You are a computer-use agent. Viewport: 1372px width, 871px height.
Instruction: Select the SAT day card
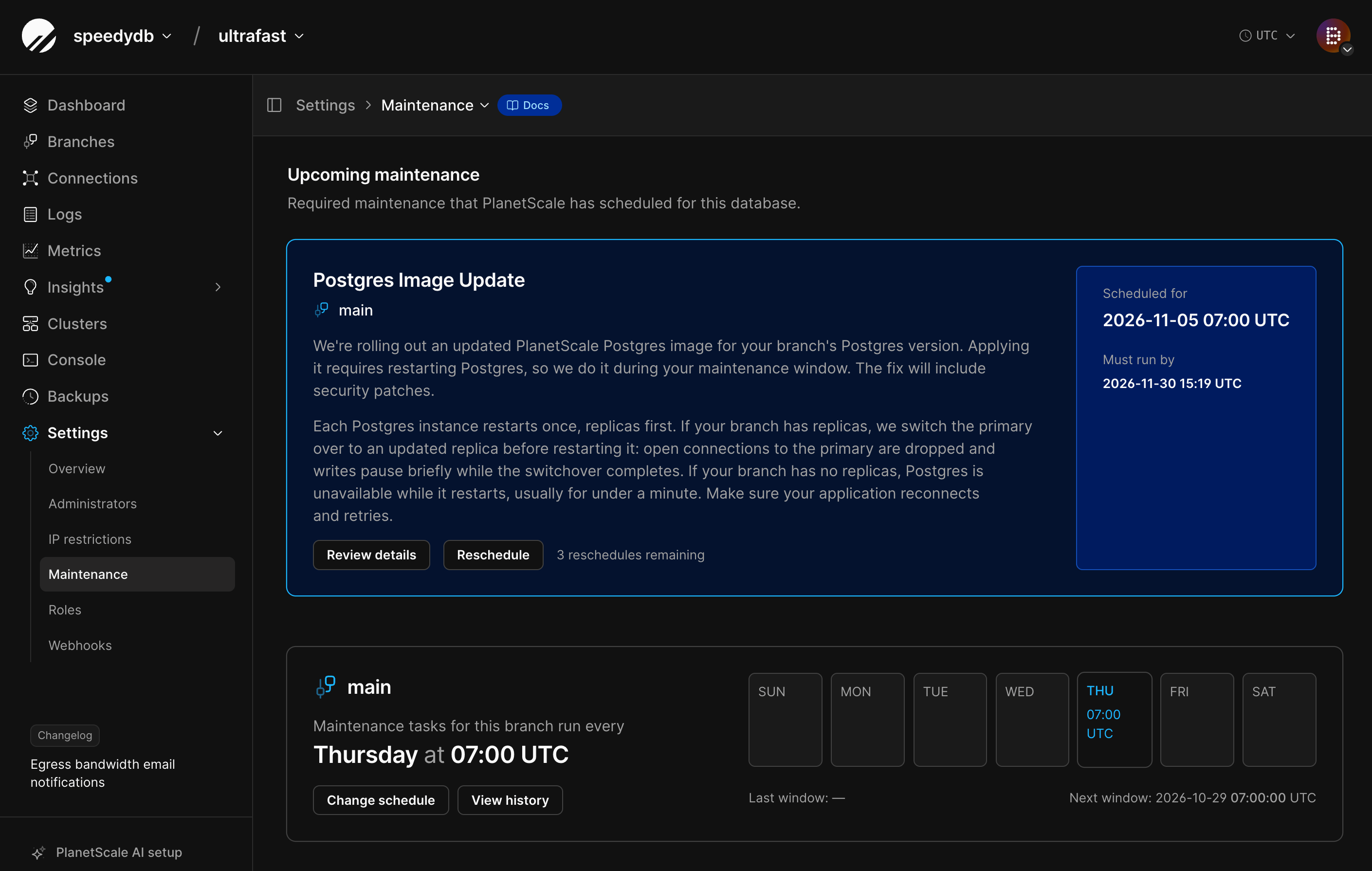point(1279,720)
